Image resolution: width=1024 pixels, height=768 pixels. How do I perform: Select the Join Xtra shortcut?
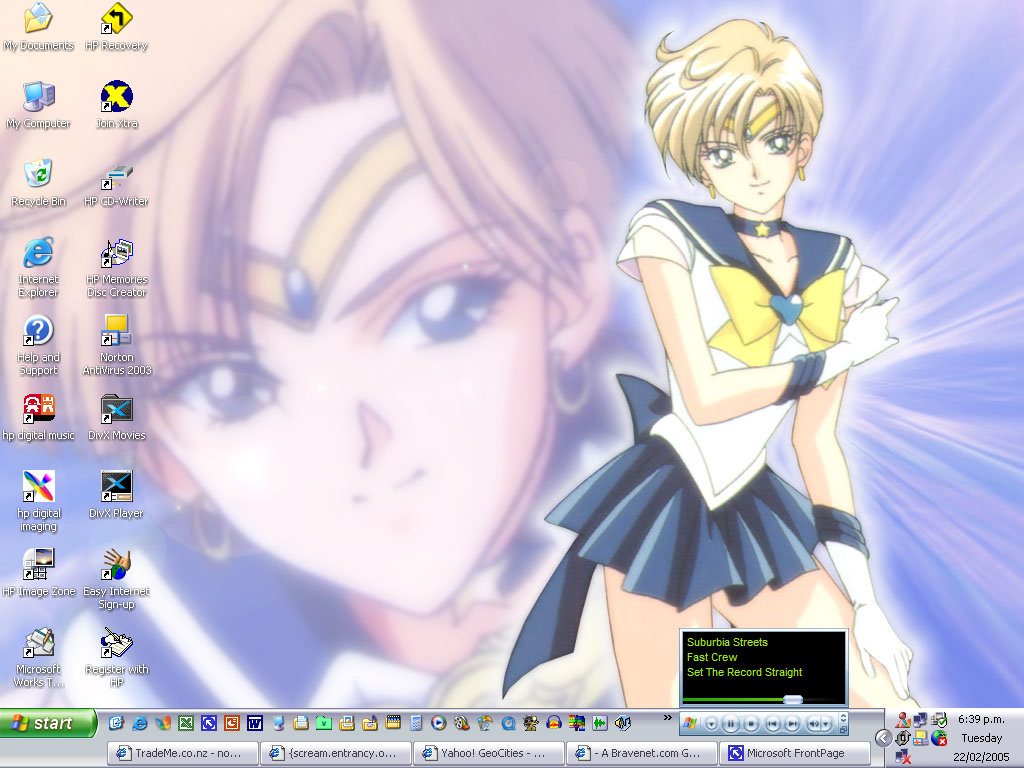click(x=116, y=105)
